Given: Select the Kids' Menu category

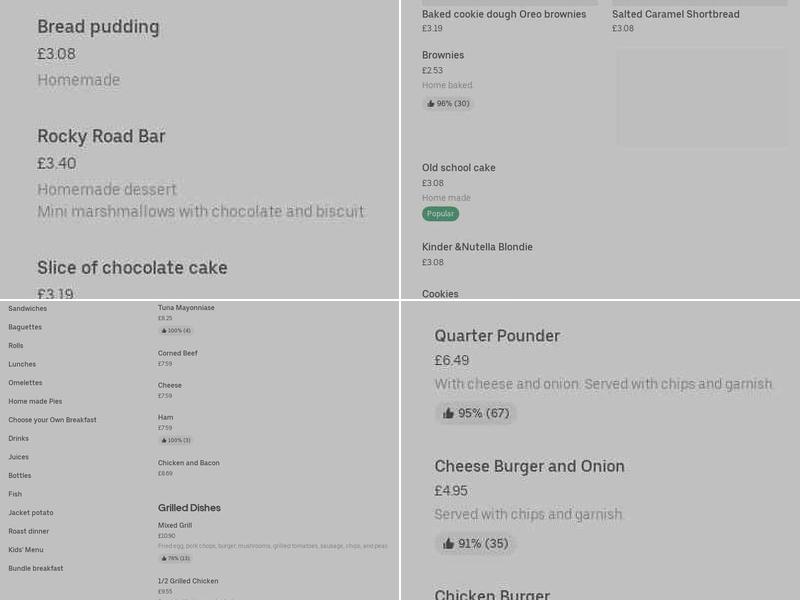Looking at the screenshot, I should coord(24,549).
